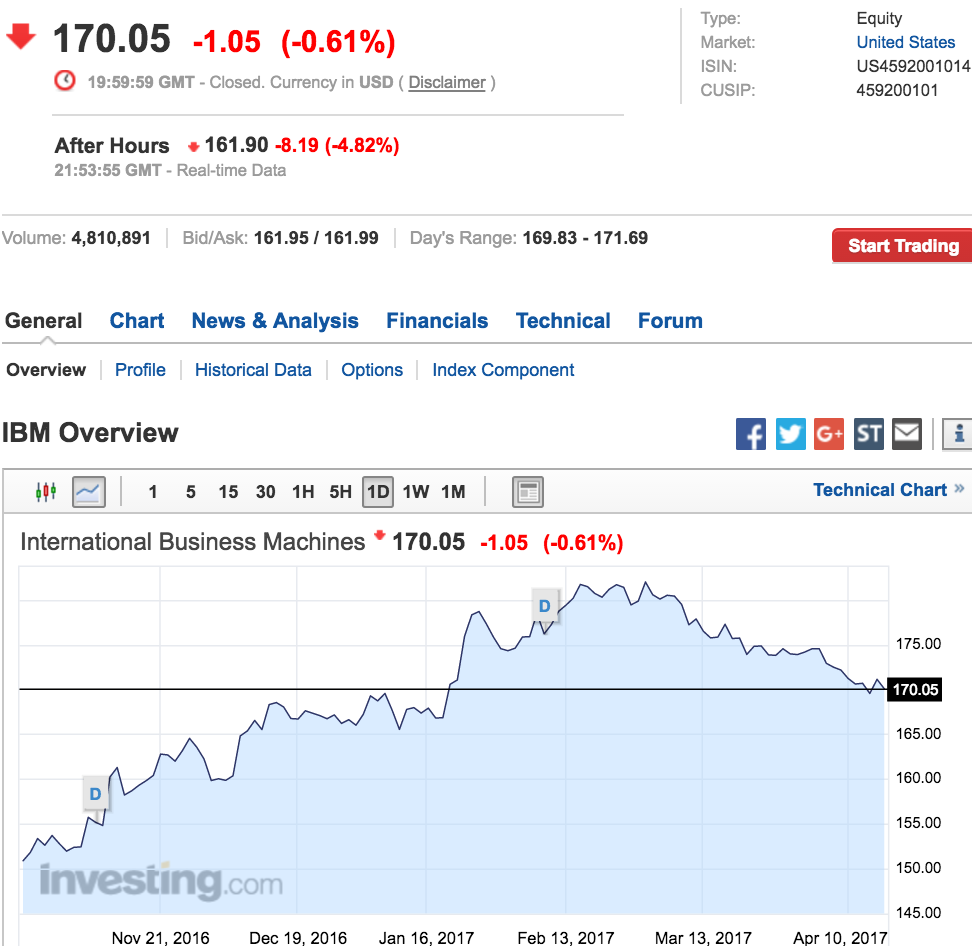Follow the United States market link
The image size is (972, 946).
pos(906,42)
